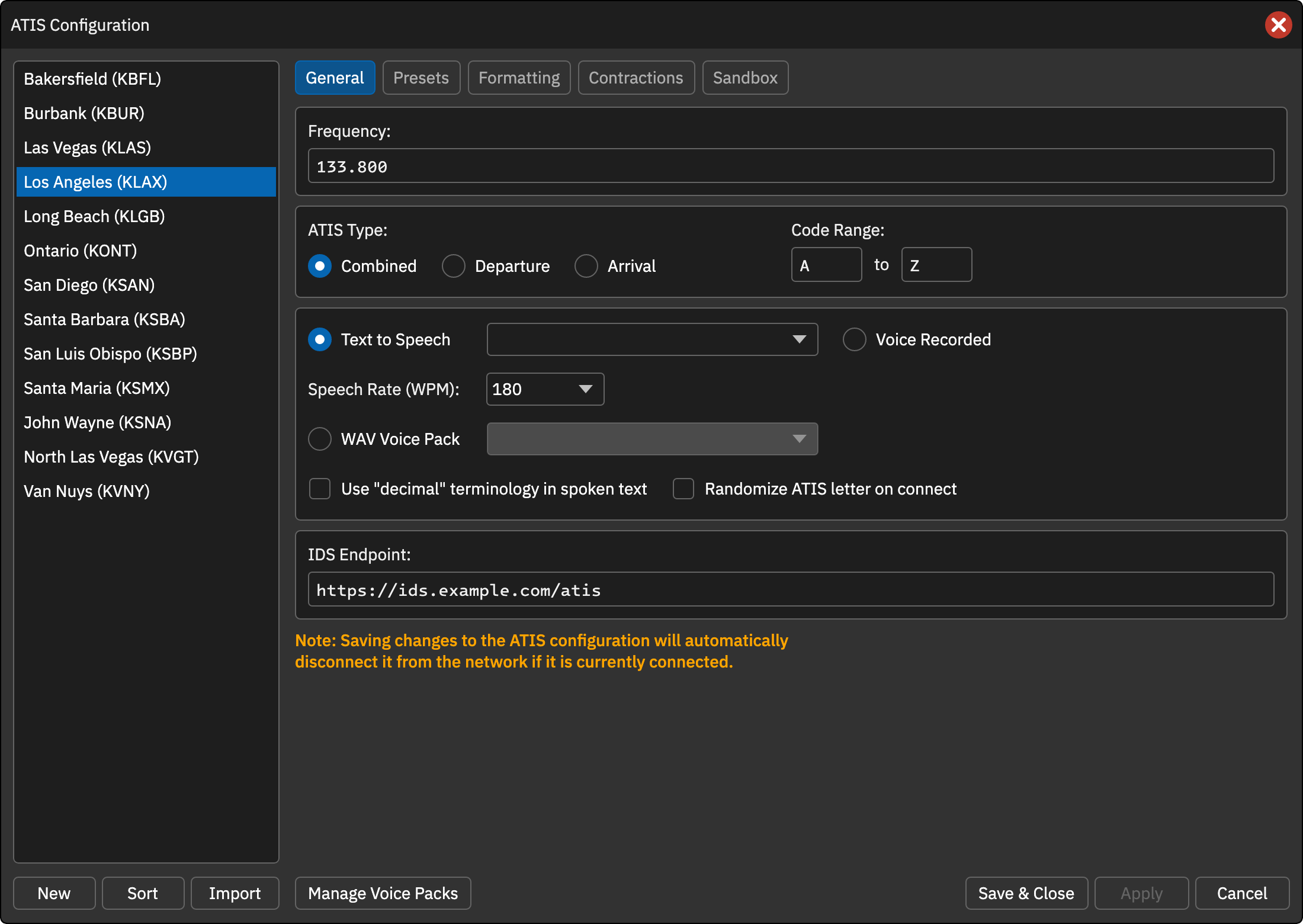
Task: Enable the Voice Recorded option
Action: point(855,339)
